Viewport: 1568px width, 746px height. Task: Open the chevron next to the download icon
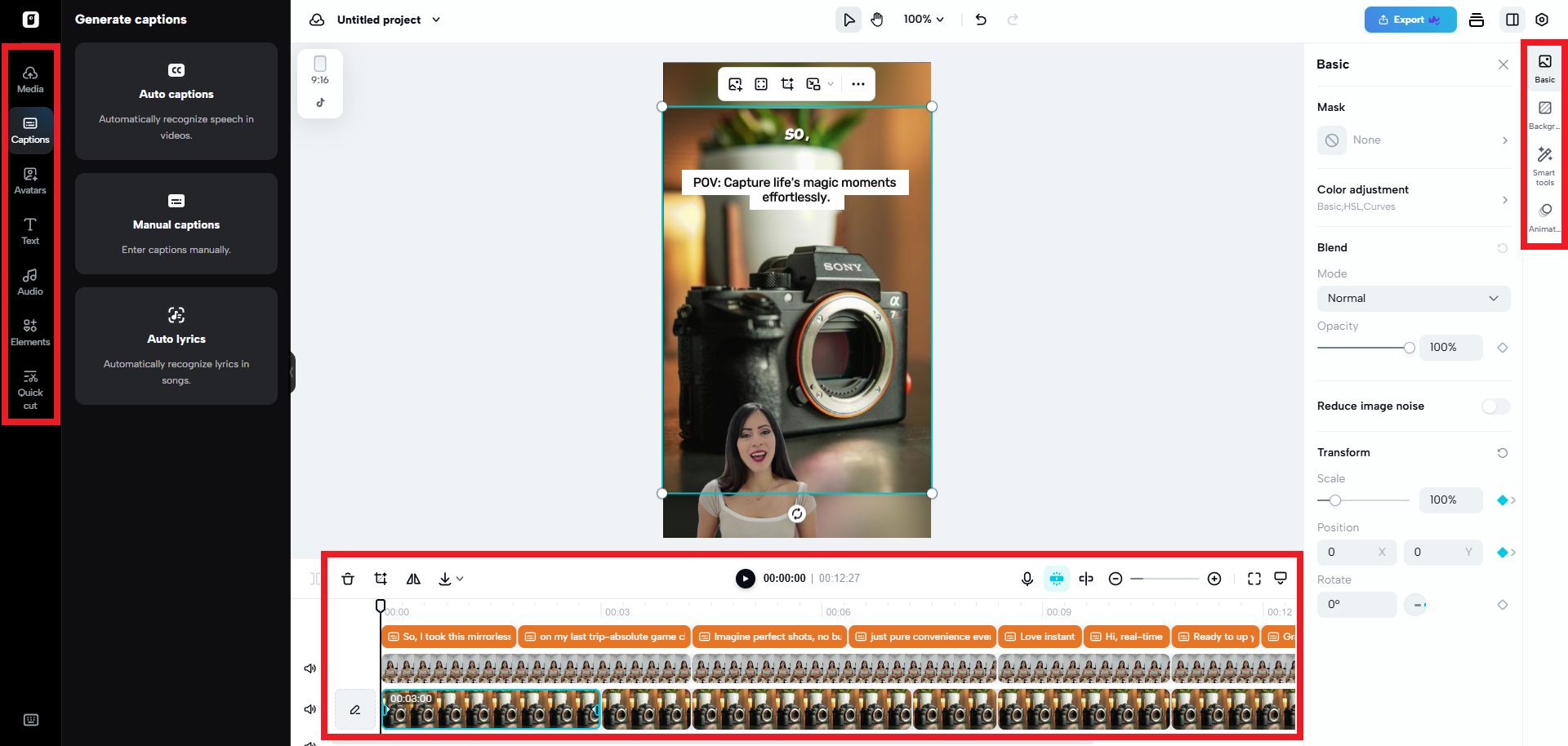point(461,579)
